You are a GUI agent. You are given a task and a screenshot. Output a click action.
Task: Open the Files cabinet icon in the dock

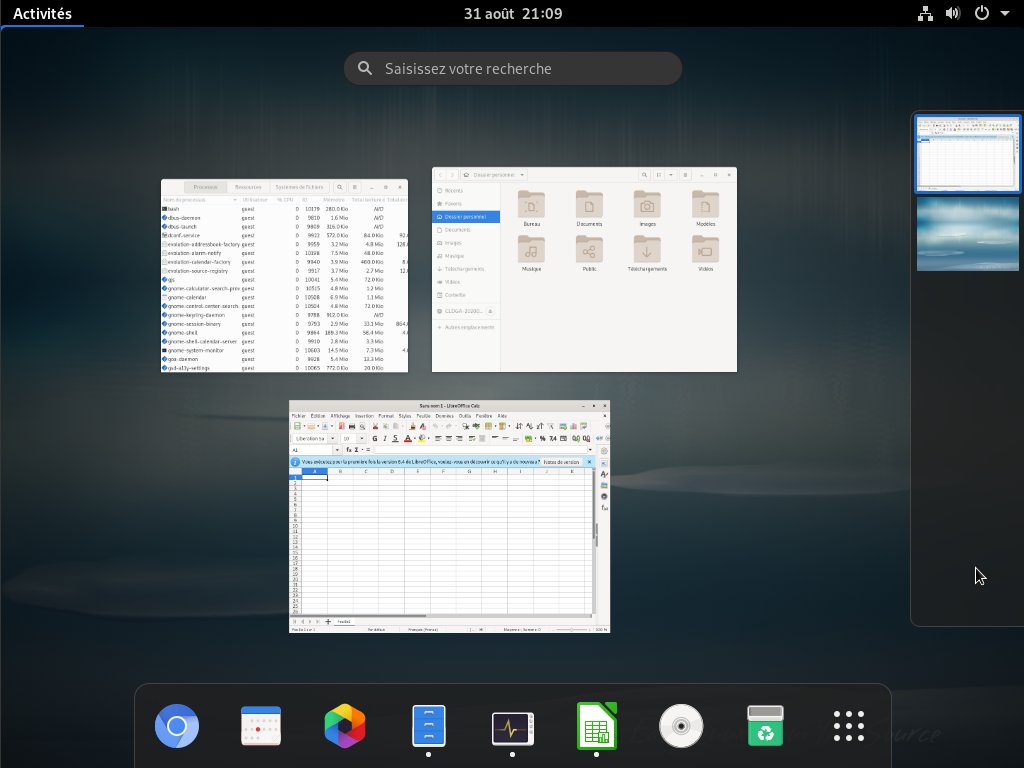pos(428,726)
